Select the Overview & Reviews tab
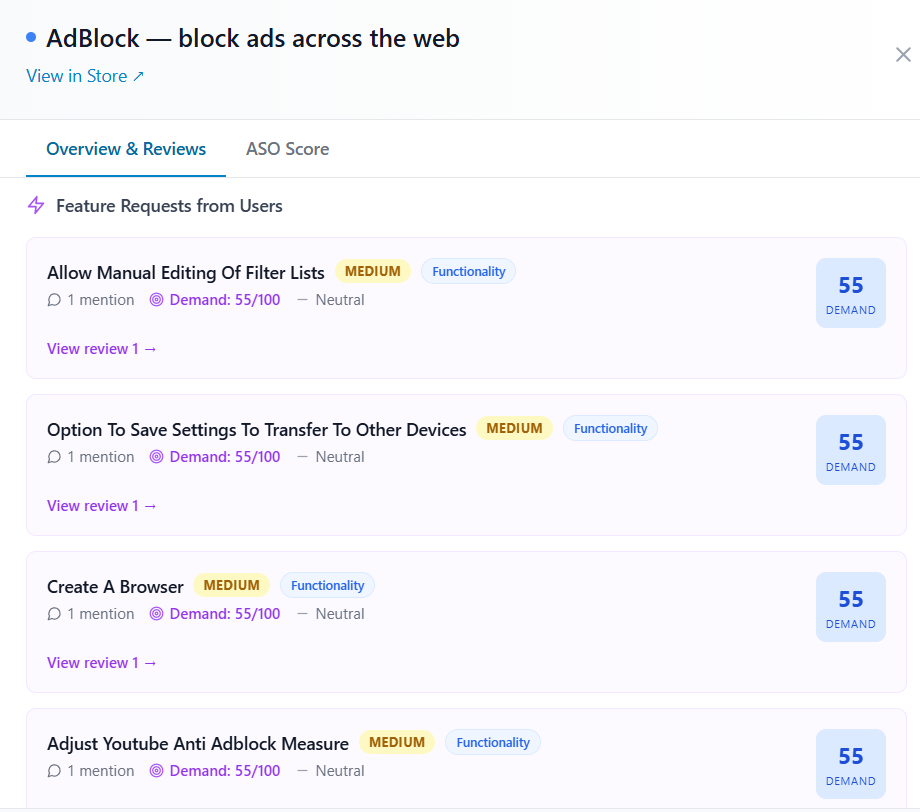This screenshot has width=920, height=812. click(126, 149)
